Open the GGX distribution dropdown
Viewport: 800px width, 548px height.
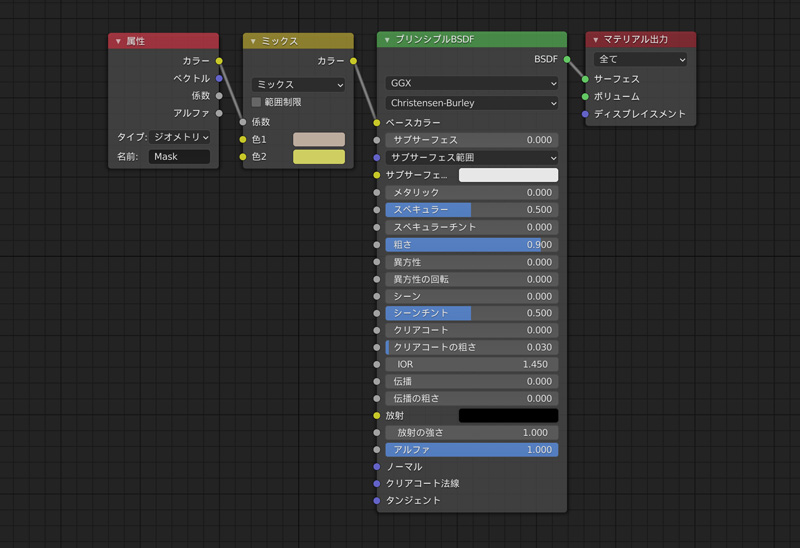click(x=471, y=84)
